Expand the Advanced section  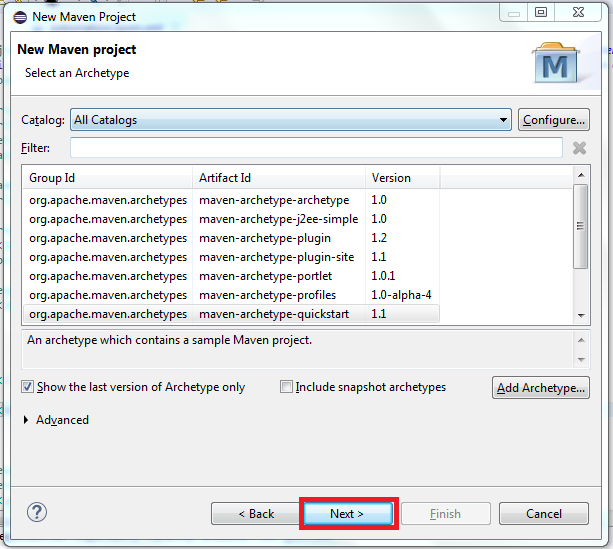coord(27,420)
